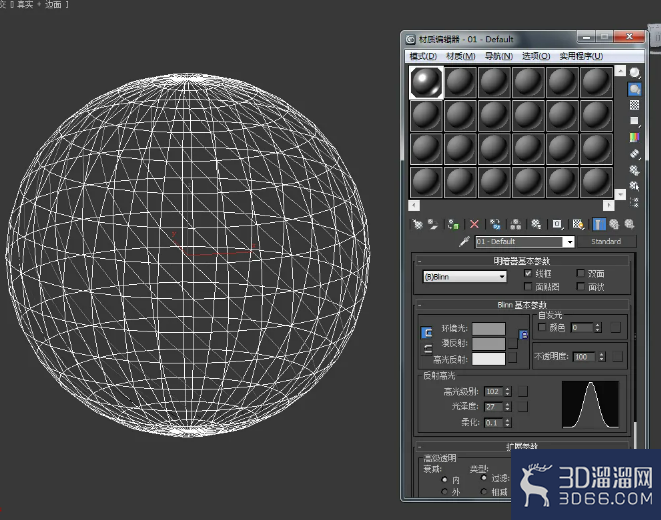Click the Sample UV Tiling icon
This screenshot has height=520, width=661.
[x=634, y=121]
